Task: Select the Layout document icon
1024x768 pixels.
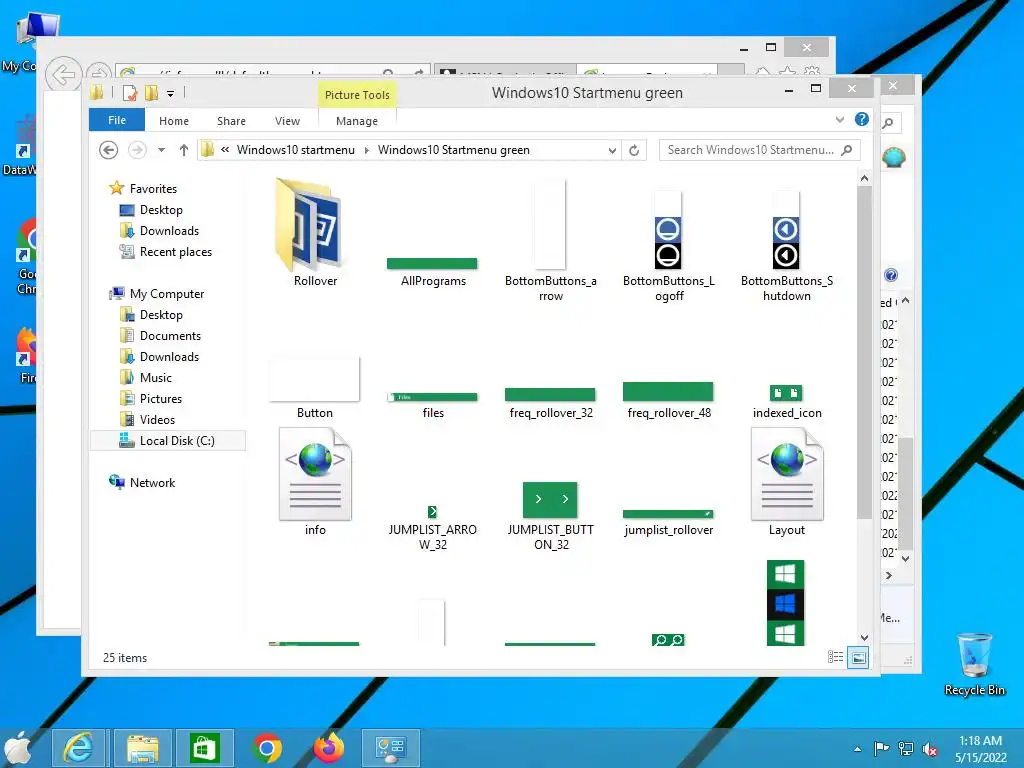Action: [x=787, y=473]
